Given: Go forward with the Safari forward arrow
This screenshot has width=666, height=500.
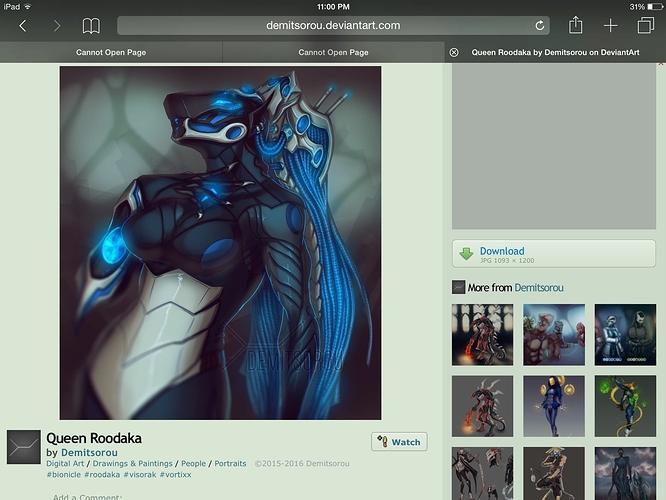Looking at the screenshot, I should point(56,26).
